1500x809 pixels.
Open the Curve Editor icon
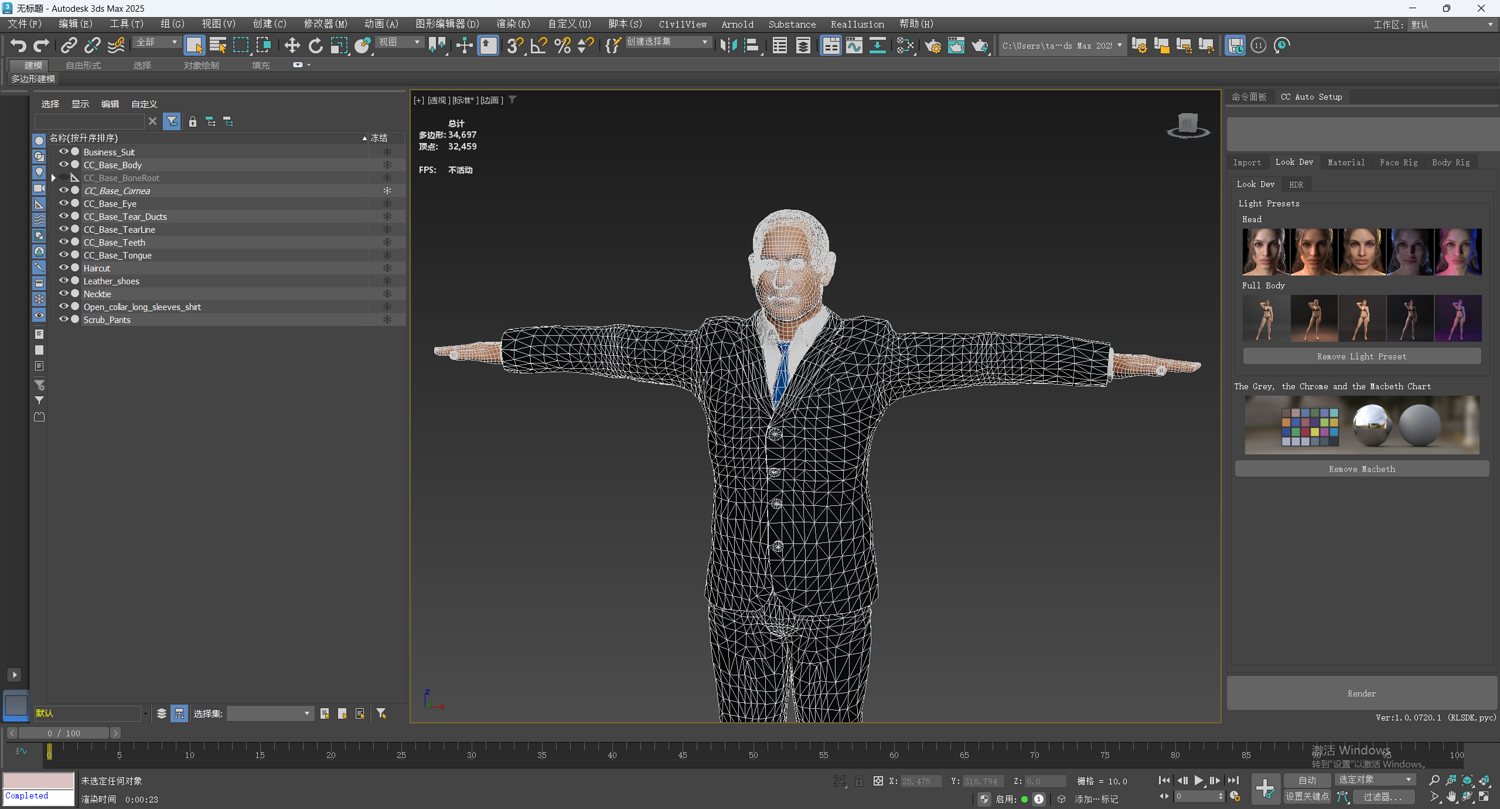coord(854,45)
